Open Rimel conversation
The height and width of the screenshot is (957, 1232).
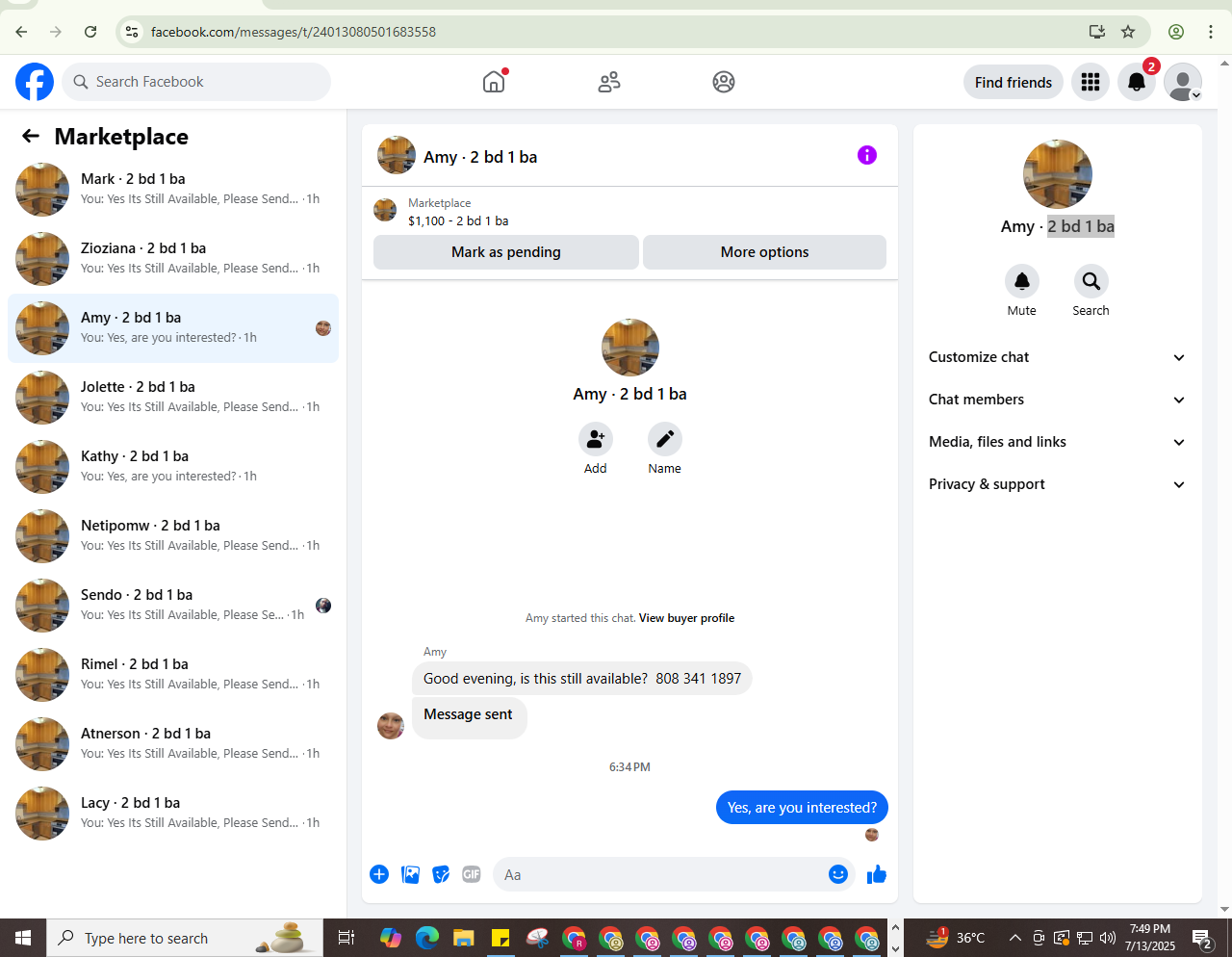pos(173,675)
